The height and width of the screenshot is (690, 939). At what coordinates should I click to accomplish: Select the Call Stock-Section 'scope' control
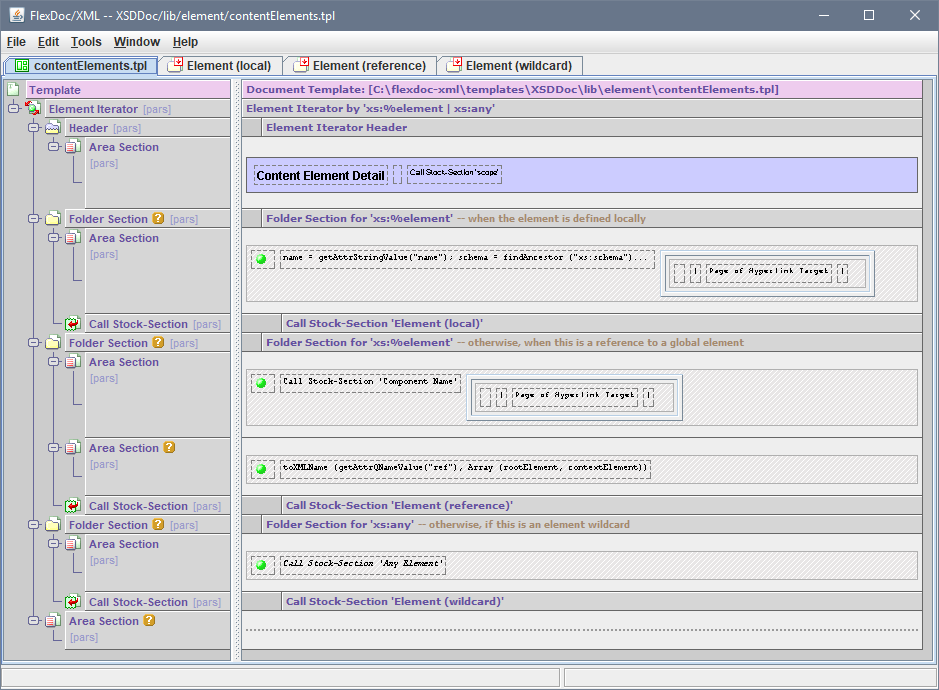click(x=453, y=174)
